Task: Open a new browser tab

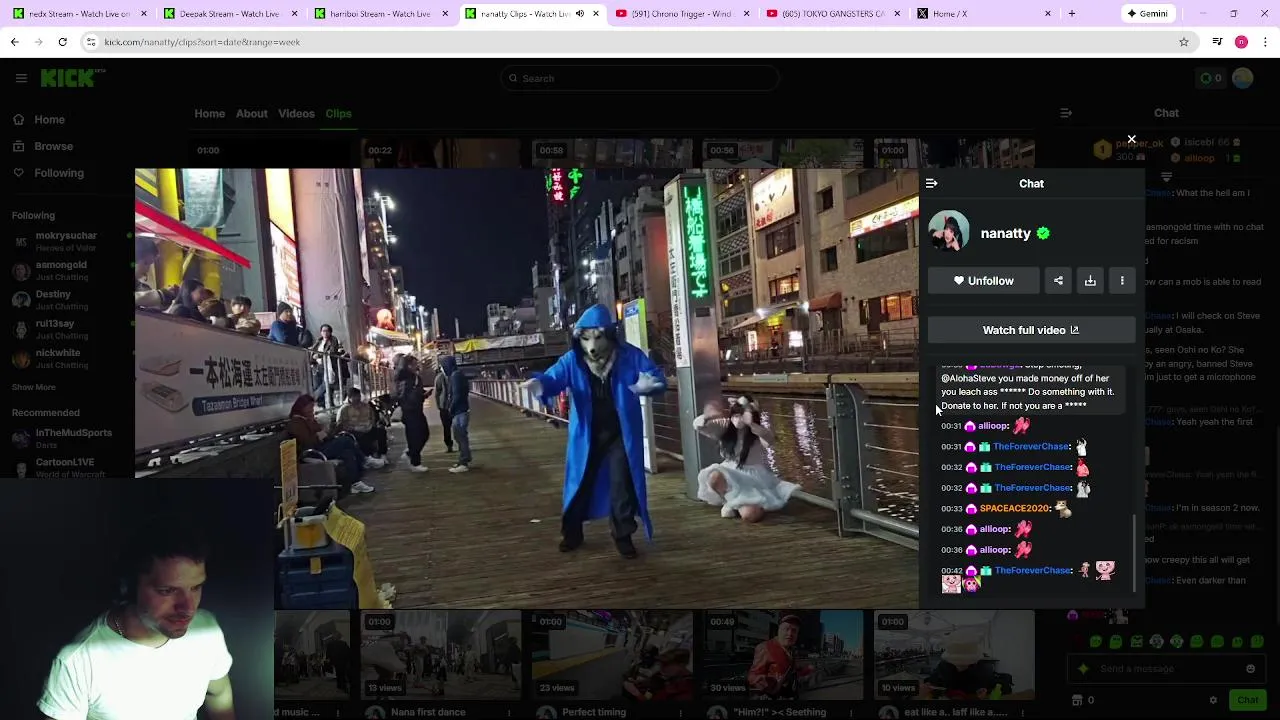Action: point(1071,14)
